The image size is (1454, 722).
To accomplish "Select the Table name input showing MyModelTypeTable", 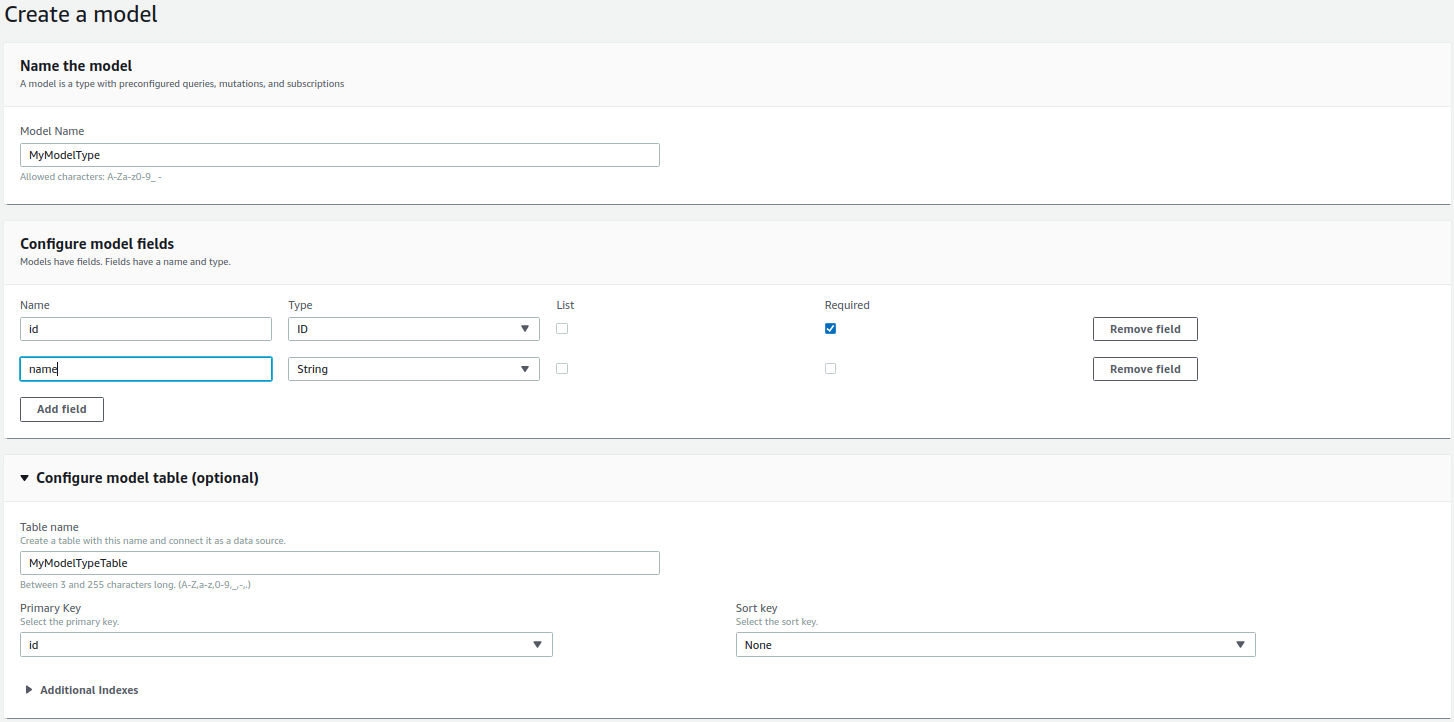I will tap(339, 562).
